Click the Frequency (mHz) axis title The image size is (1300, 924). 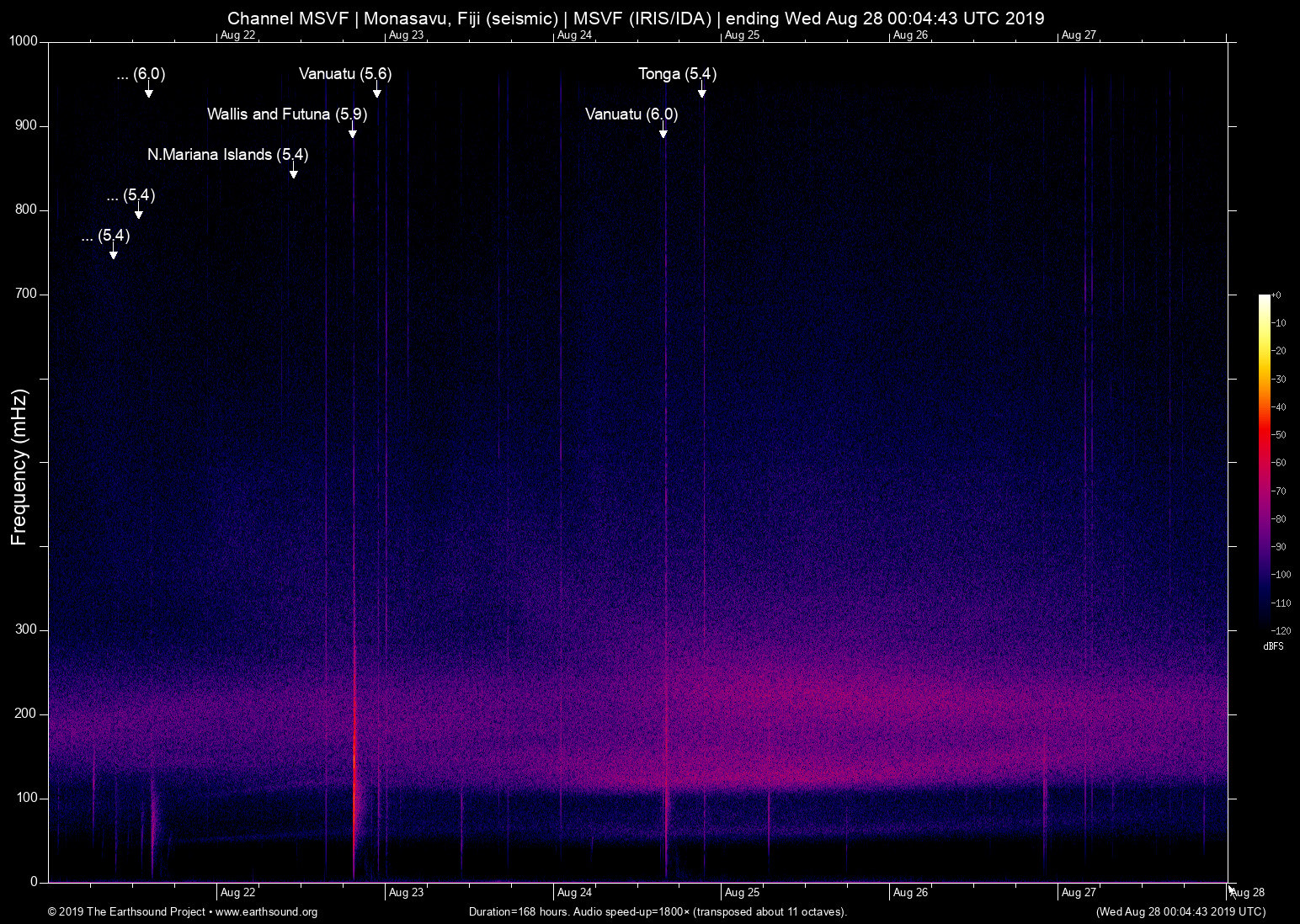tap(19, 467)
